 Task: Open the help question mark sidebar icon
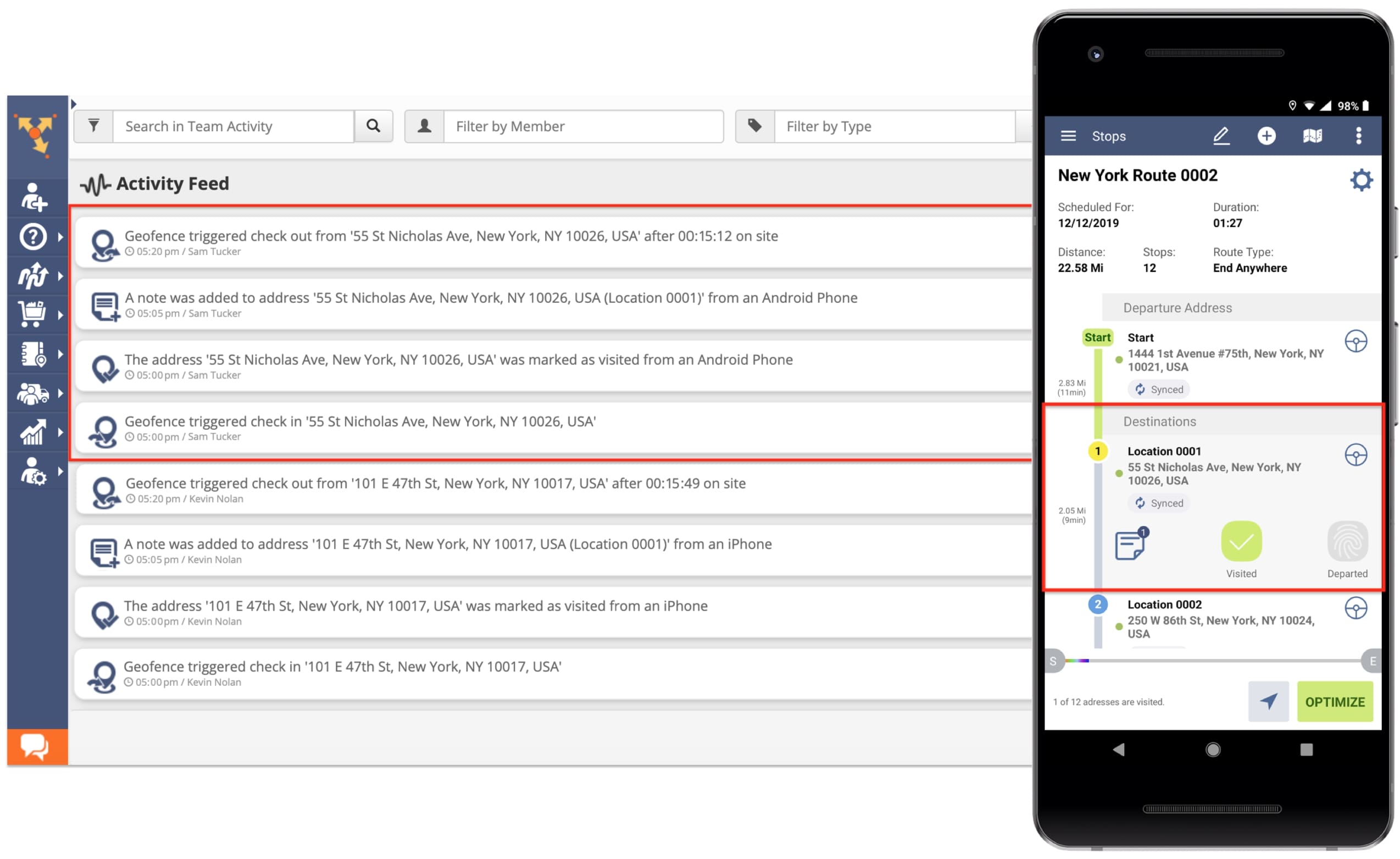tap(33, 236)
